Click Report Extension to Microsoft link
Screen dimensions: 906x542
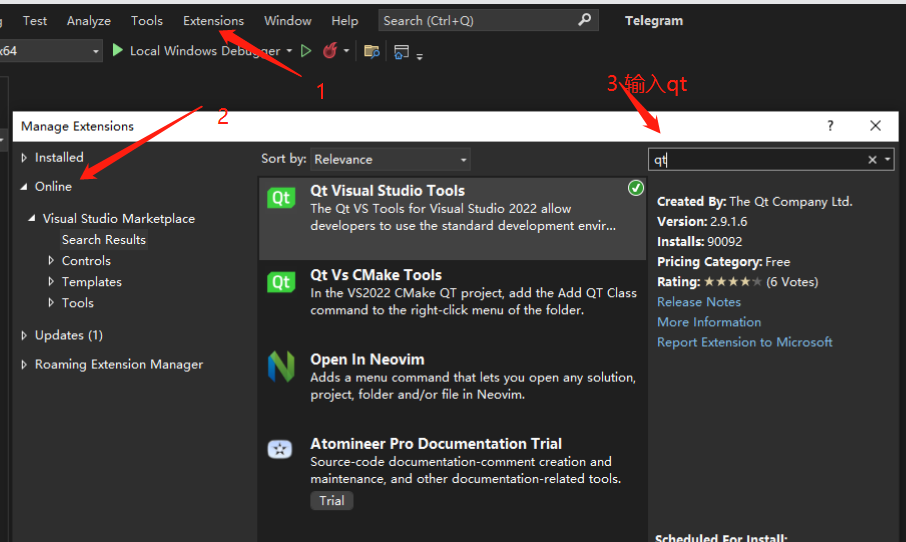745,342
